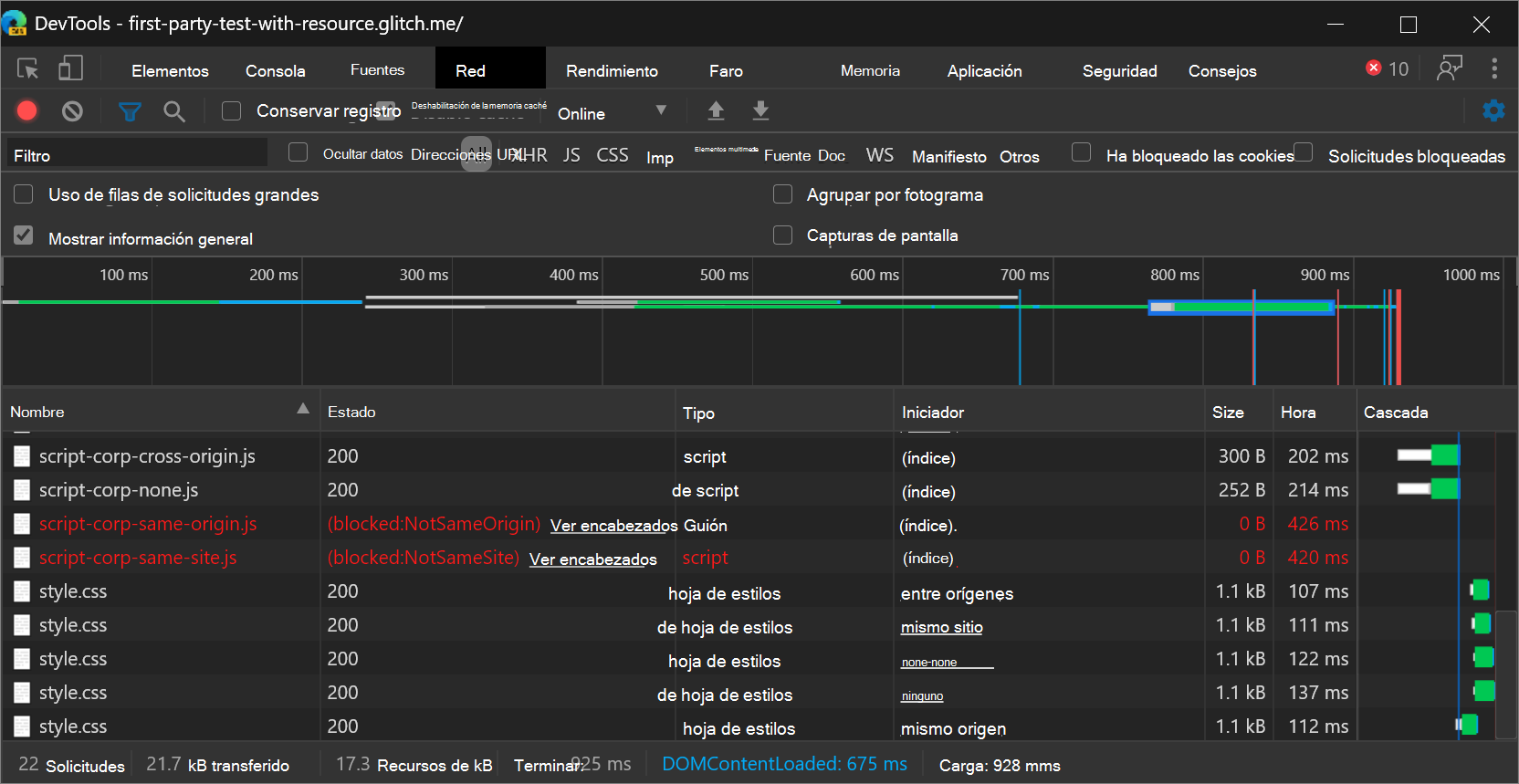
Task: Open the Elementos tab
Action: coord(170,71)
